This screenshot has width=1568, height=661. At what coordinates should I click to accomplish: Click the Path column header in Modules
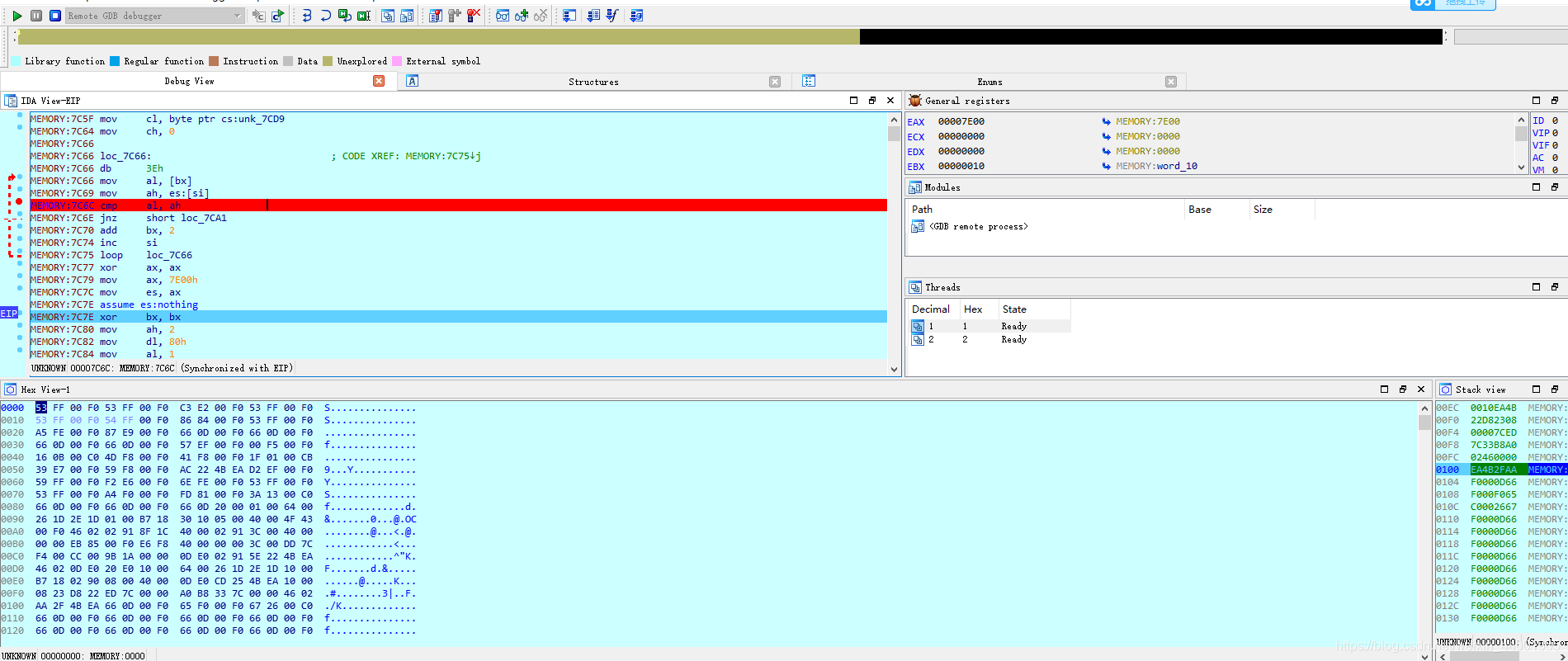click(1046, 210)
